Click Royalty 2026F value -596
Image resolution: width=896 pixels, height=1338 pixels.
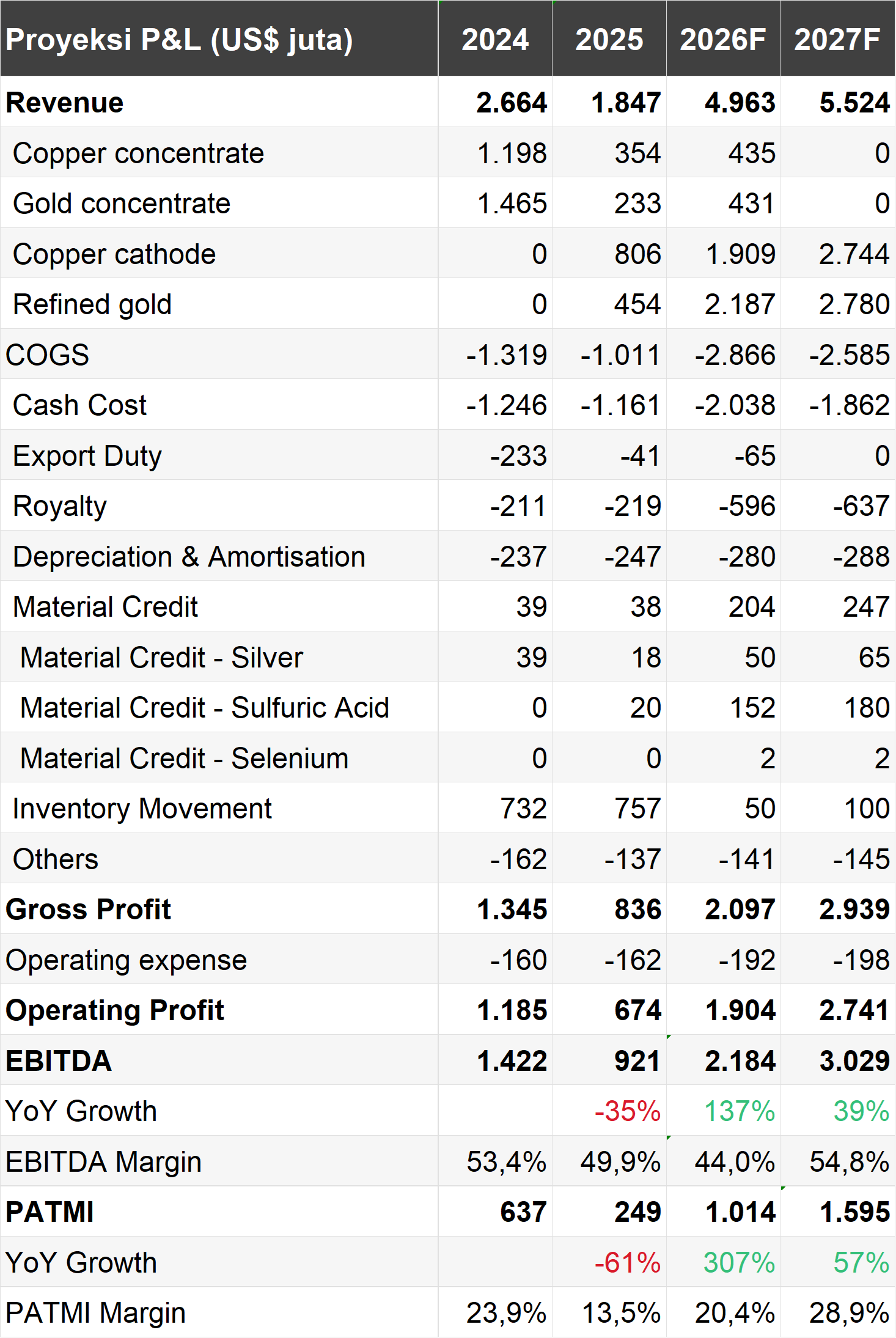coord(747,506)
